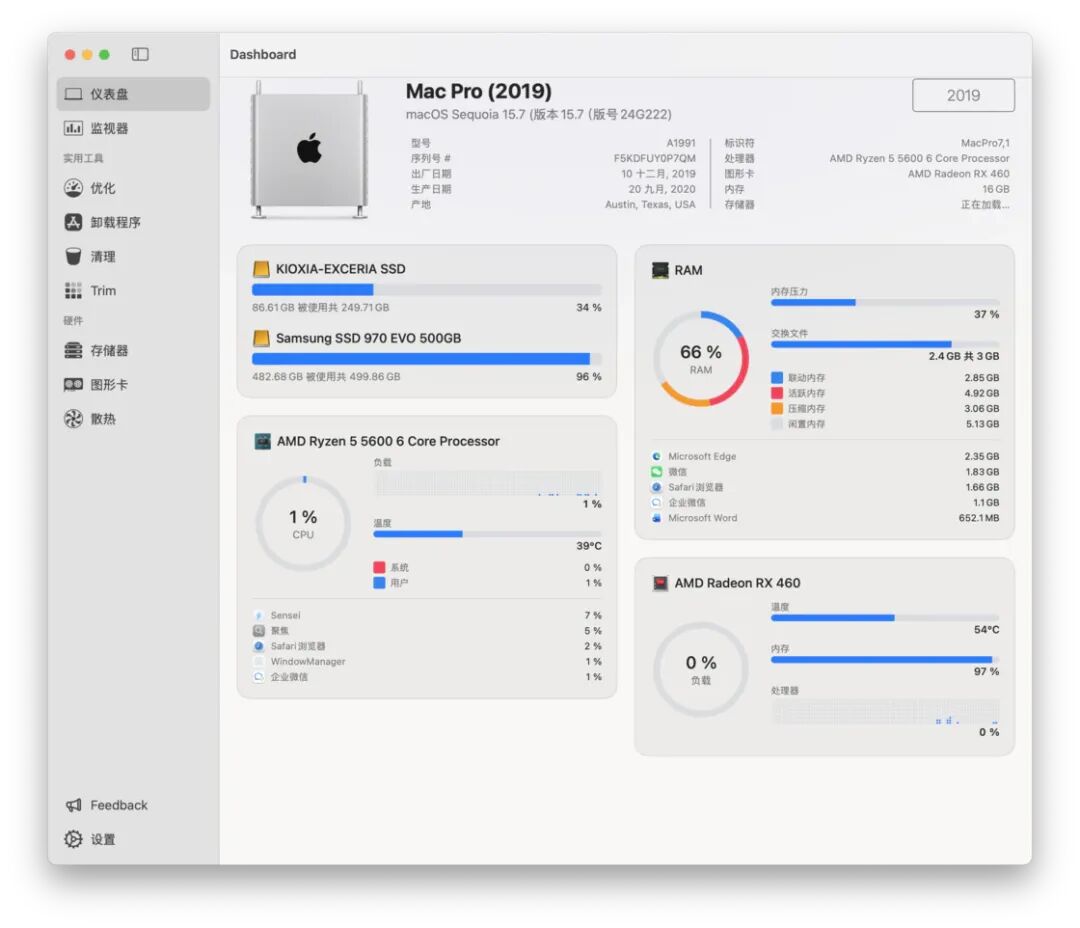Click the 0 % 负载 GPU gauge
Image resolution: width=1080 pixels, height=928 pixels.
700,670
